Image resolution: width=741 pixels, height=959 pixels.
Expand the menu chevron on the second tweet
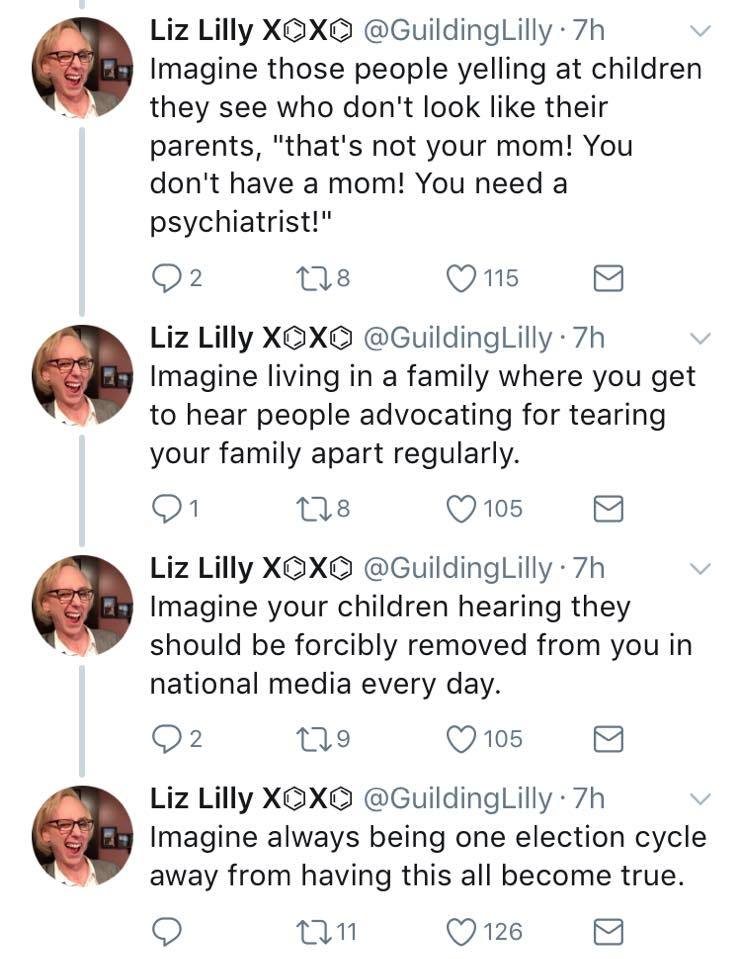pos(701,338)
